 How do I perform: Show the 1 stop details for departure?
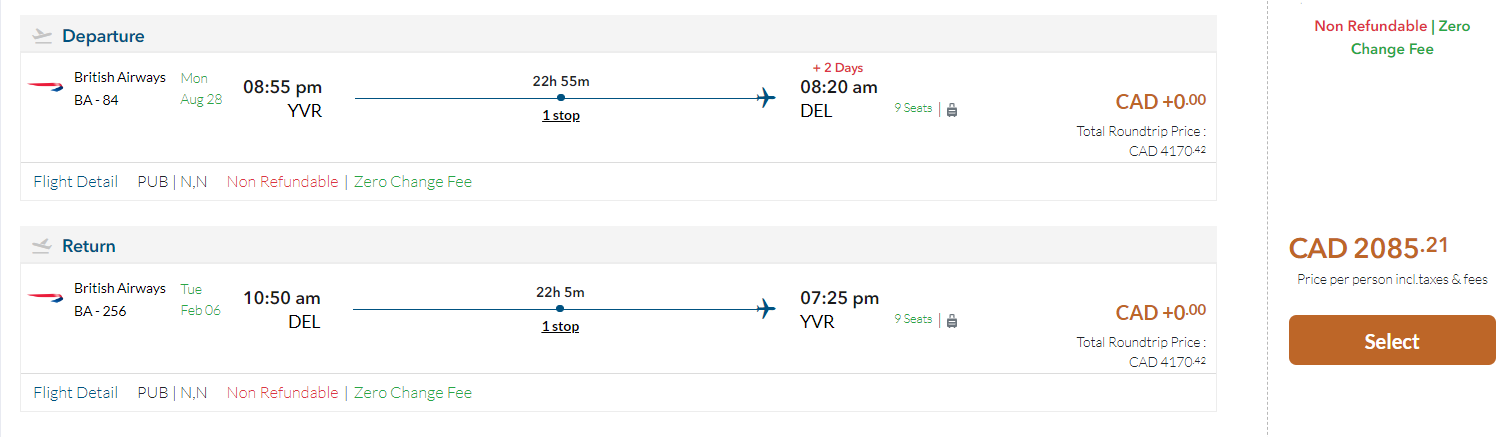[x=561, y=116]
